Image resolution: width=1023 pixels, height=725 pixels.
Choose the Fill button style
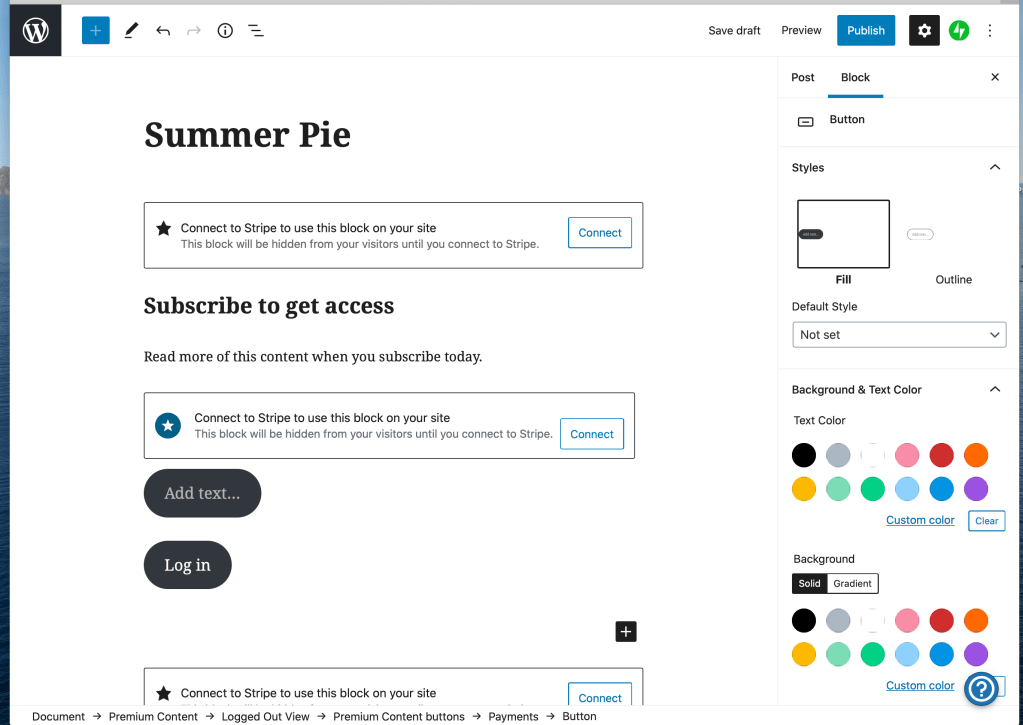click(x=843, y=234)
